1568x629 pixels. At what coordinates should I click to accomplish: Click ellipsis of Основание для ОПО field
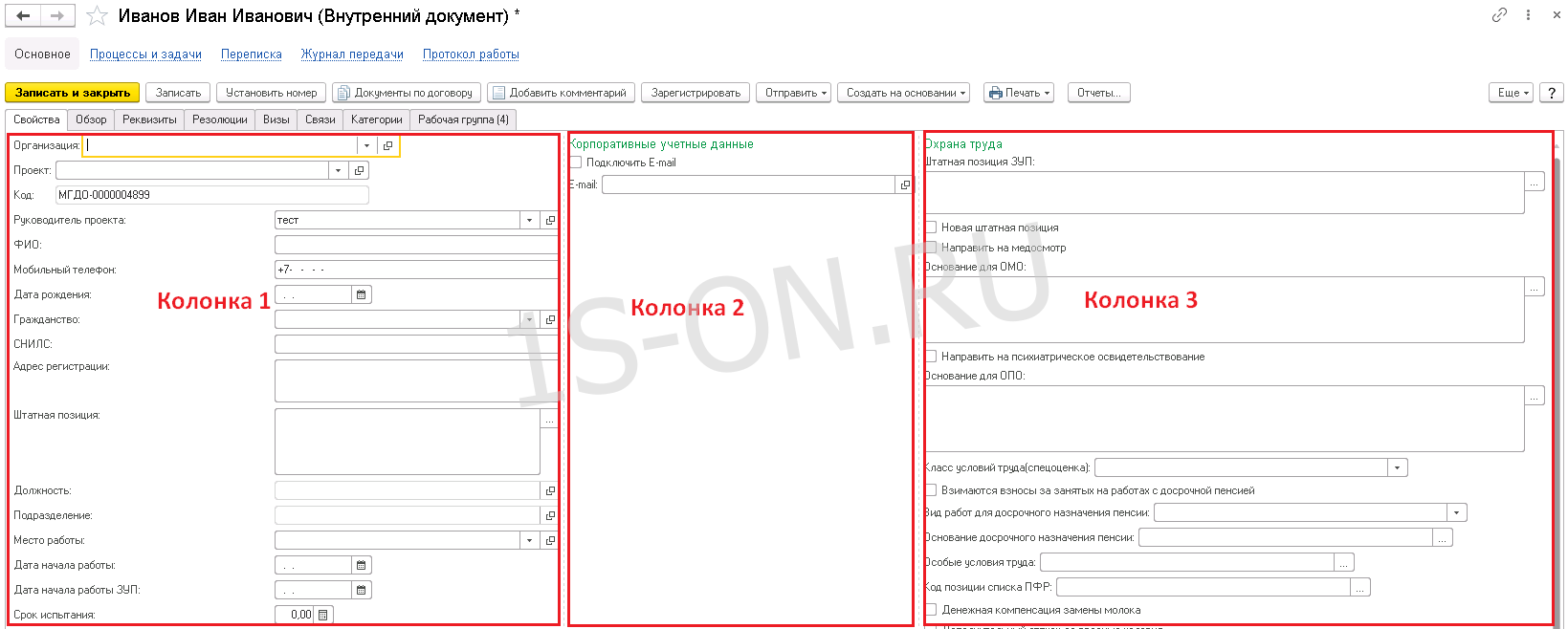coord(1535,396)
